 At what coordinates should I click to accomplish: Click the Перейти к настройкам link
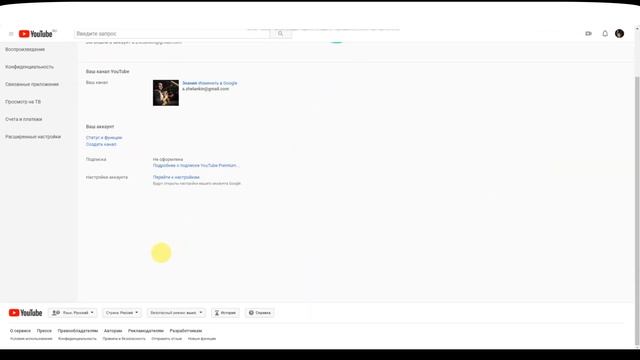point(176,178)
